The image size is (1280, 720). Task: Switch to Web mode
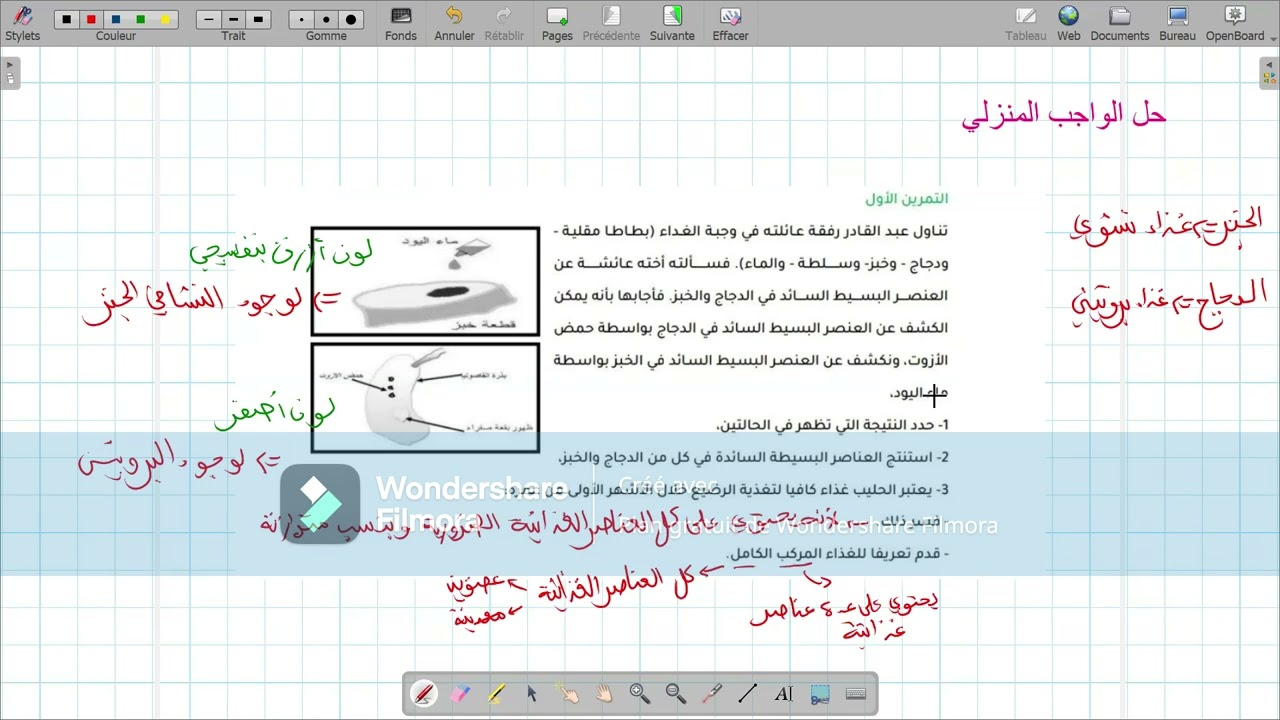1069,23
